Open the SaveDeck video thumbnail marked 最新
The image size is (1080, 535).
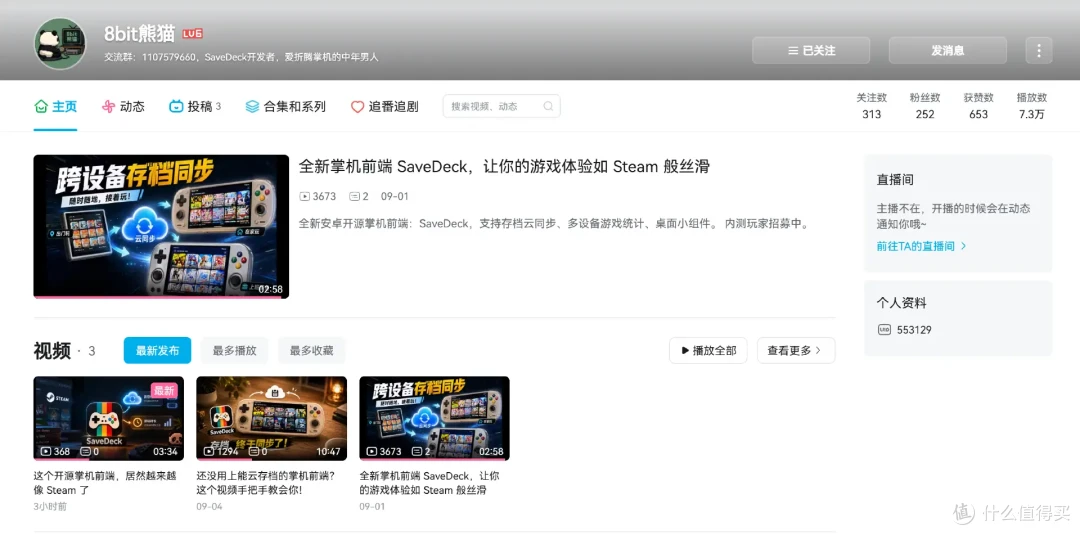[x=109, y=418]
